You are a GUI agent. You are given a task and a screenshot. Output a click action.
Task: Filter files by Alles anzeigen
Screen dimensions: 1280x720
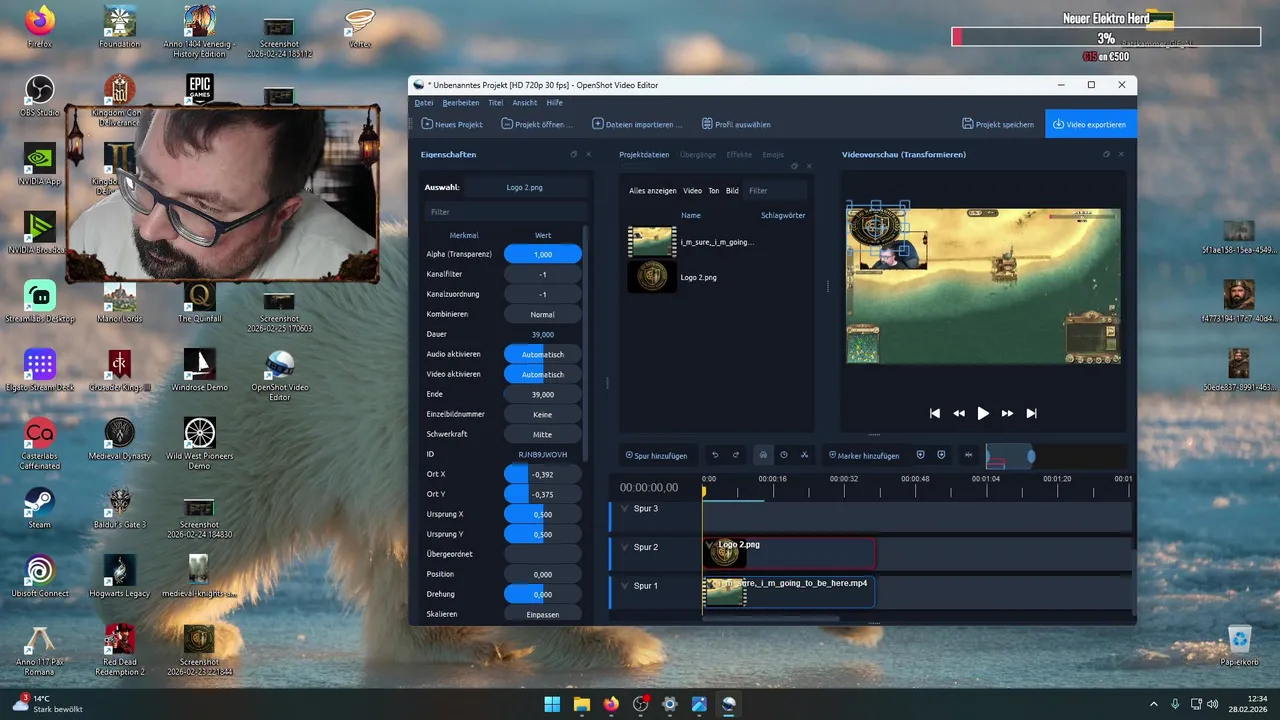[653, 190]
